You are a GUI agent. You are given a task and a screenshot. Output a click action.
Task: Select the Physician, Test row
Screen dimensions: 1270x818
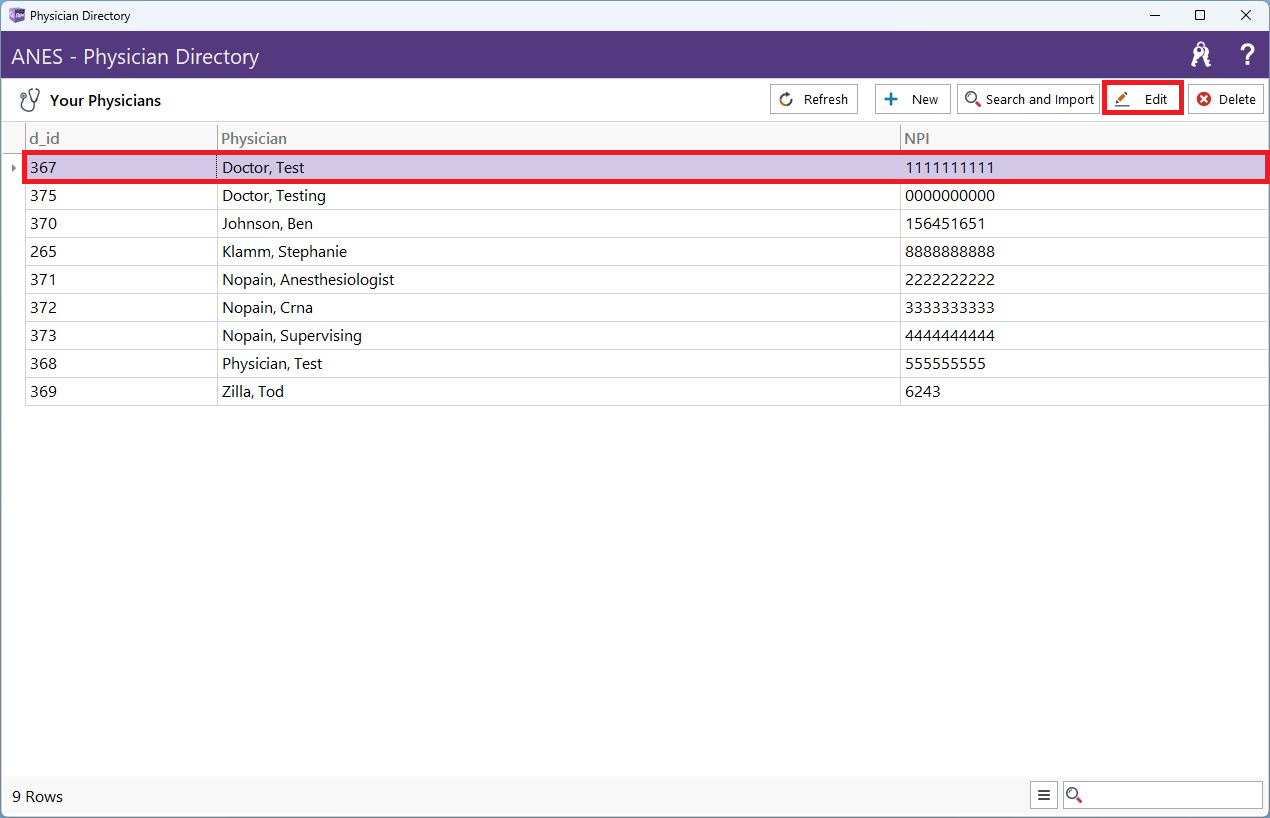coord(646,364)
